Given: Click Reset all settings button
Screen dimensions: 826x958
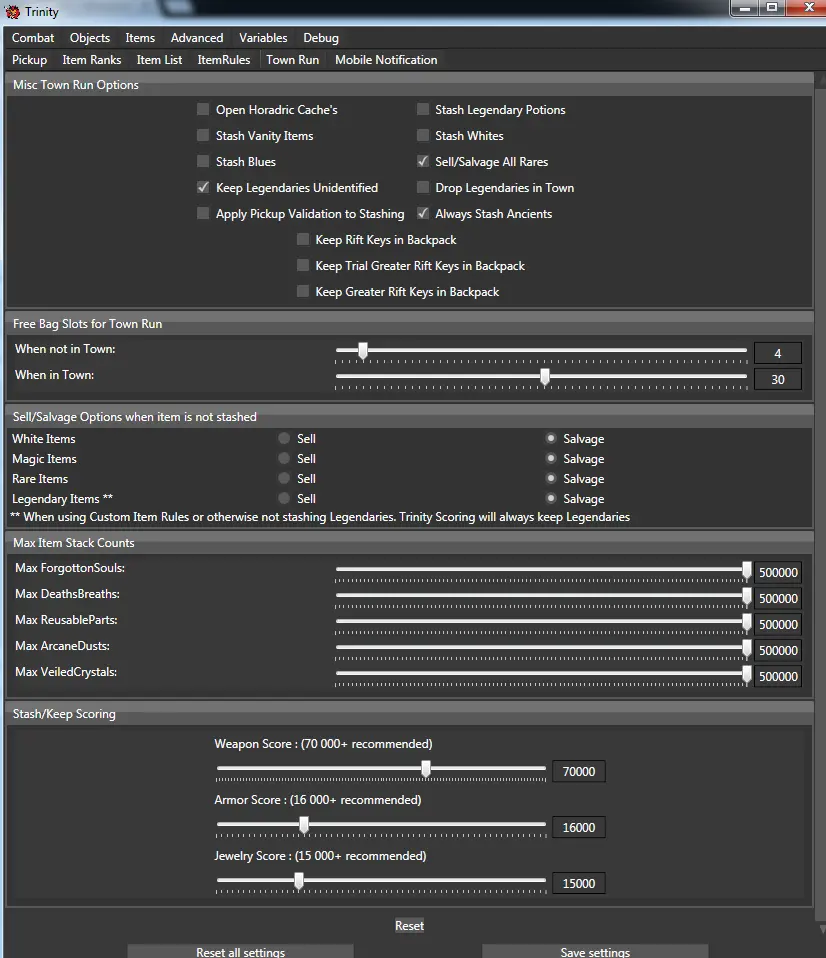Looking at the screenshot, I should (x=240, y=951).
